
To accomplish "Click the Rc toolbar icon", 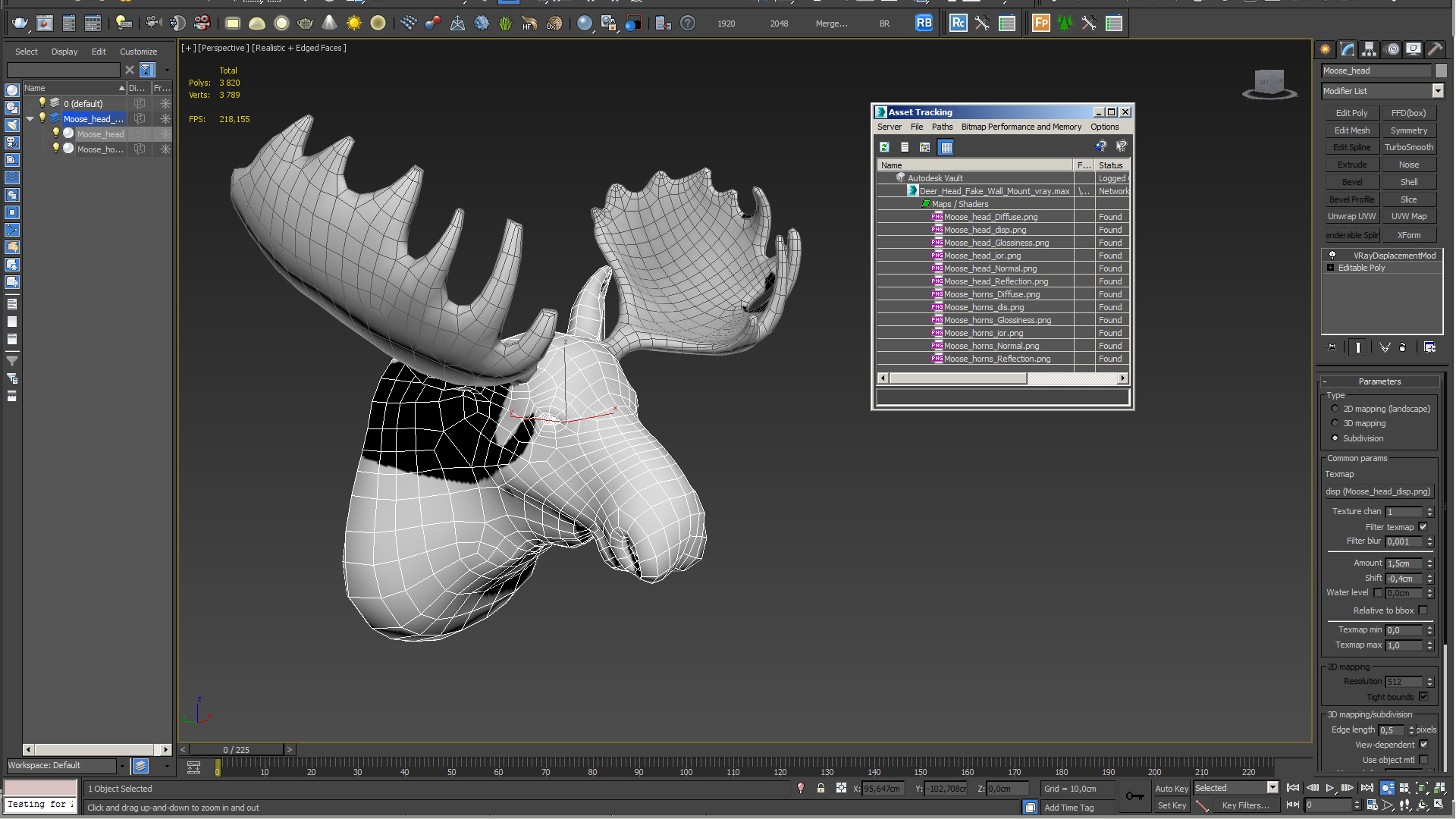I will click(x=959, y=24).
